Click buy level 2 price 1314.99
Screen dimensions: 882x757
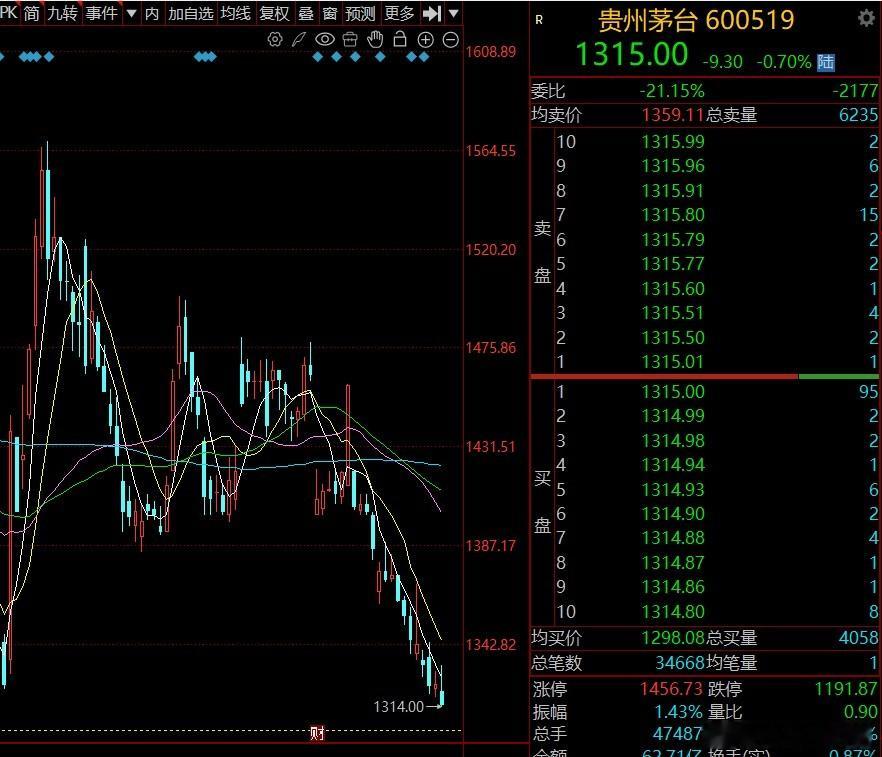coord(673,416)
